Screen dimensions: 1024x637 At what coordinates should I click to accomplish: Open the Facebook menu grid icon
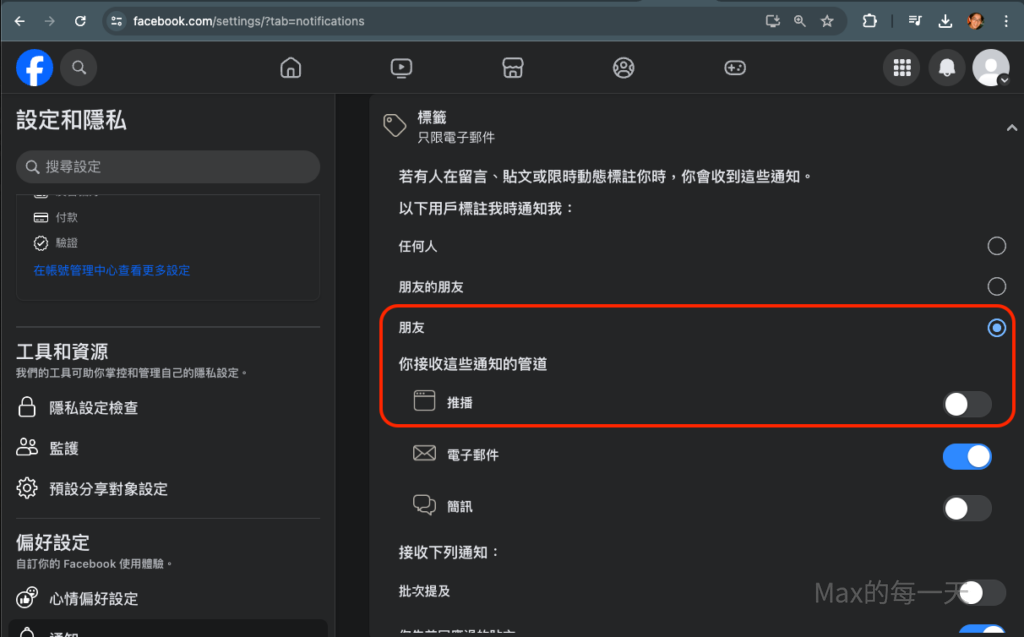pyautogui.click(x=902, y=68)
